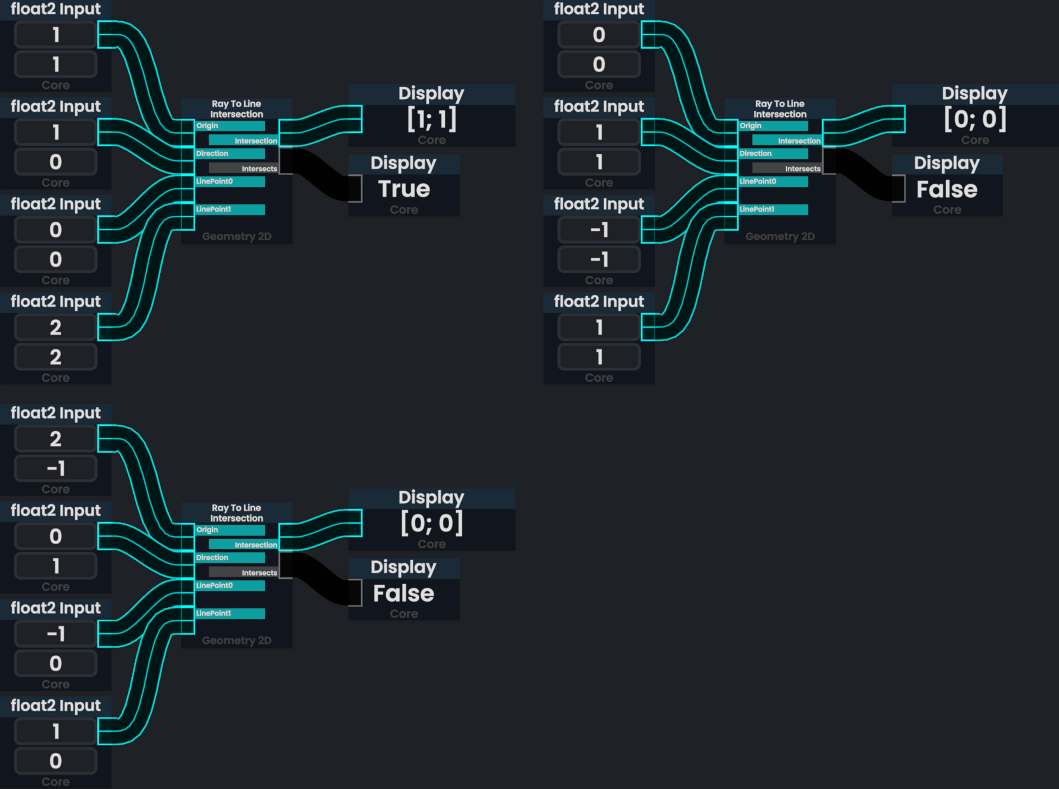Edit upper -1 field in top-right group's third float2 Input
Image resolution: width=1059 pixels, height=789 pixels.
(x=599, y=230)
